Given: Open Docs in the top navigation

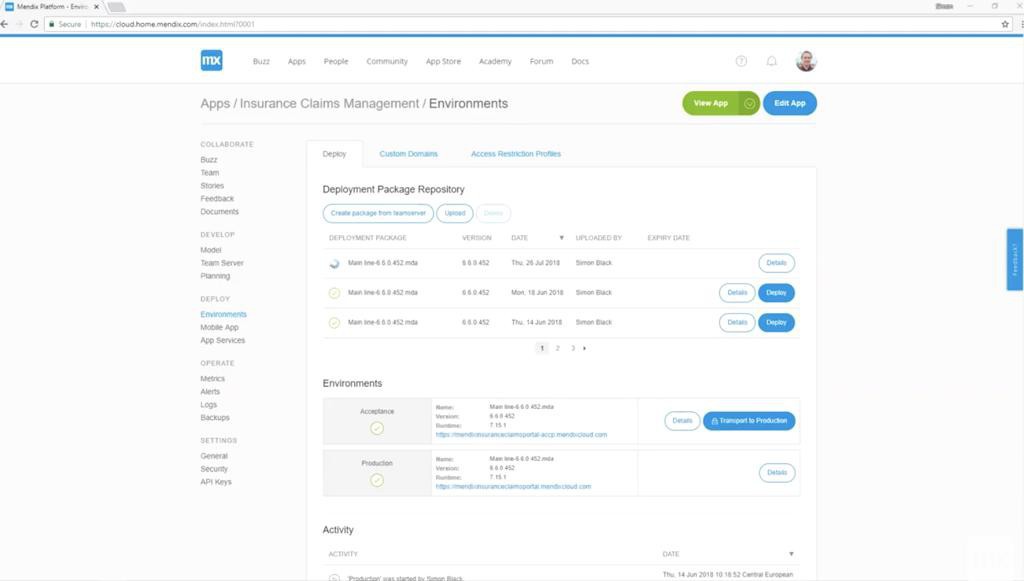Looking at the screenshot, I should pos(580,61).
